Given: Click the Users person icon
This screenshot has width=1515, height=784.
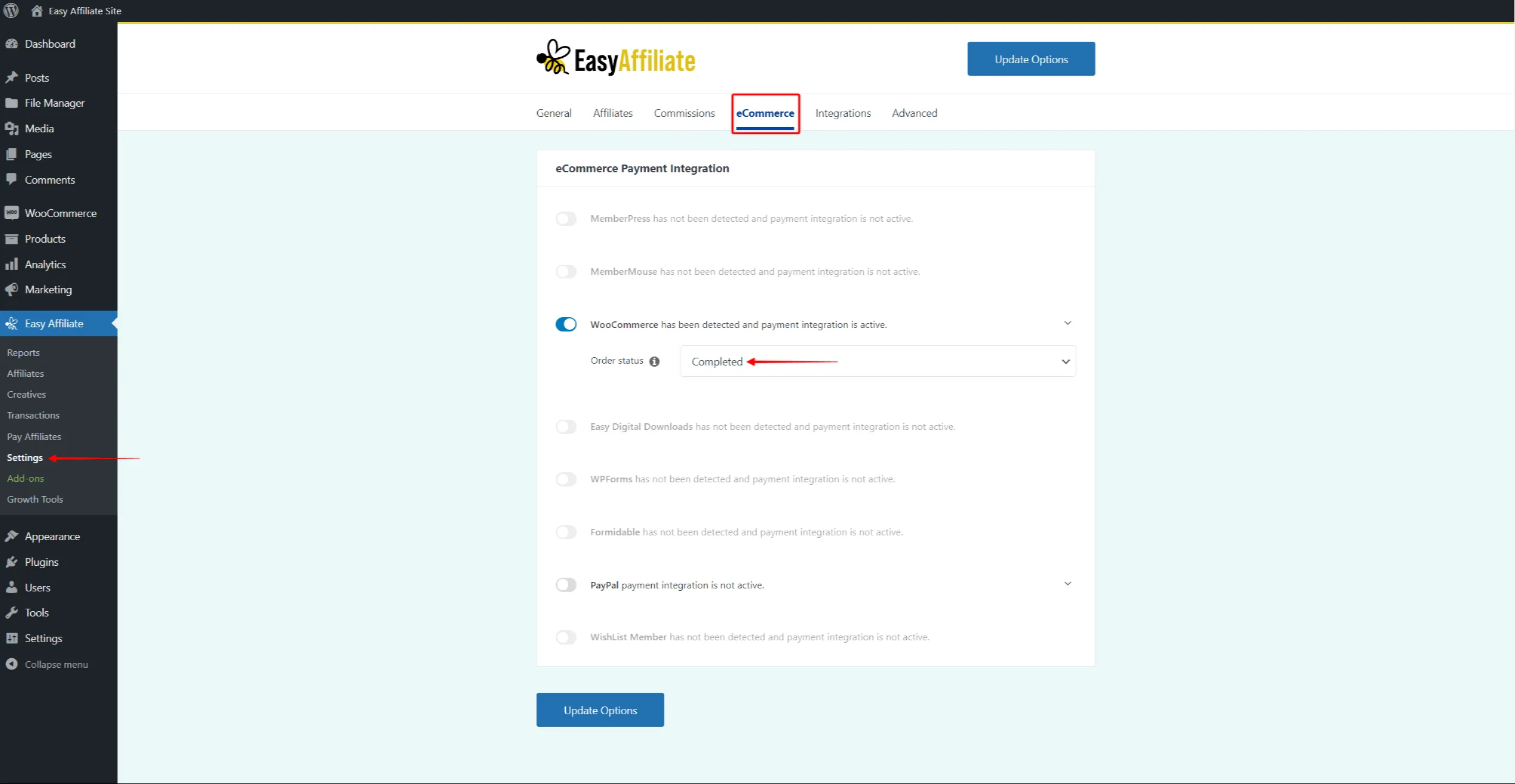Looking at the screenshot, I should 11,587.
